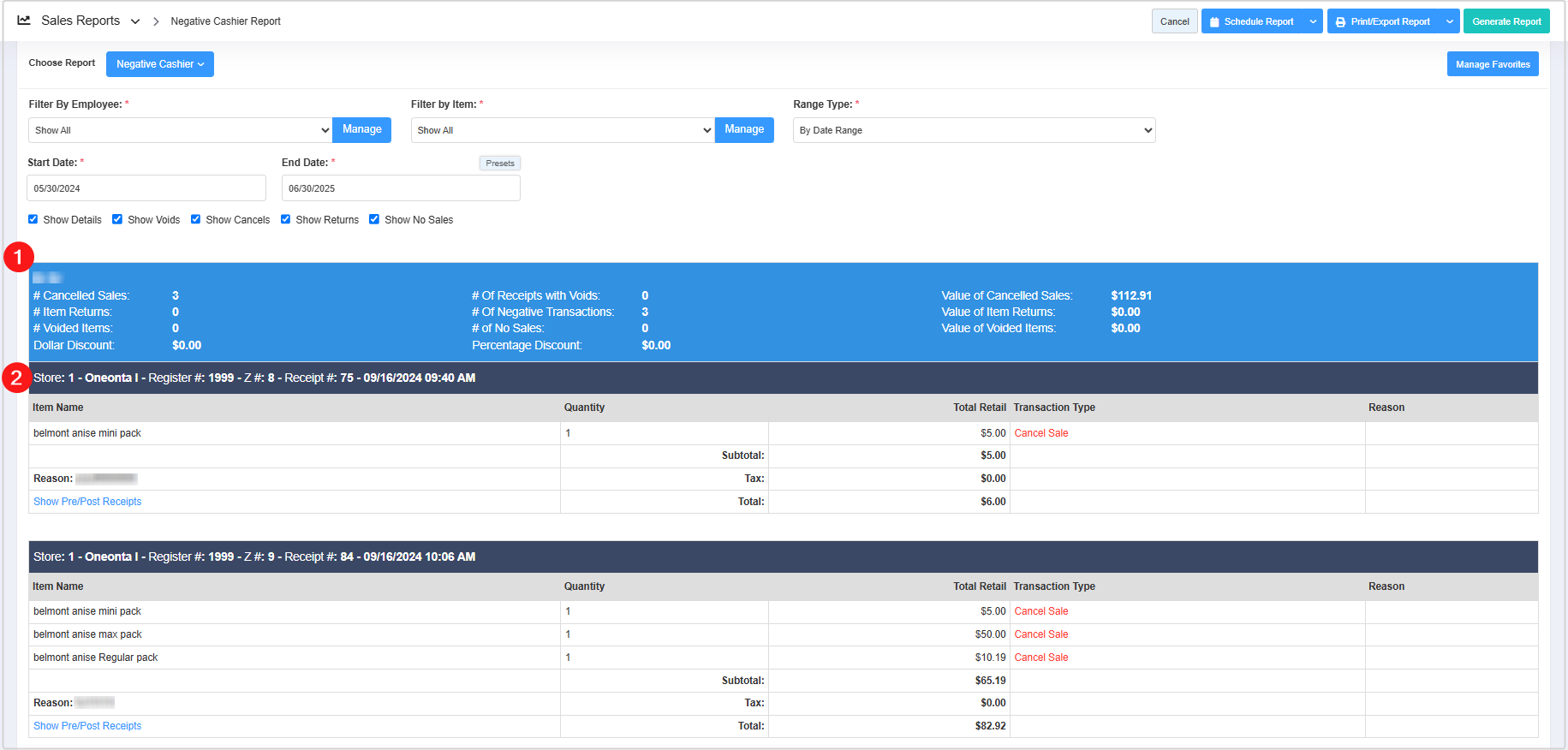Click the Start Date input field
This screenshot has width=1568, height=750.
coord(146,188)
